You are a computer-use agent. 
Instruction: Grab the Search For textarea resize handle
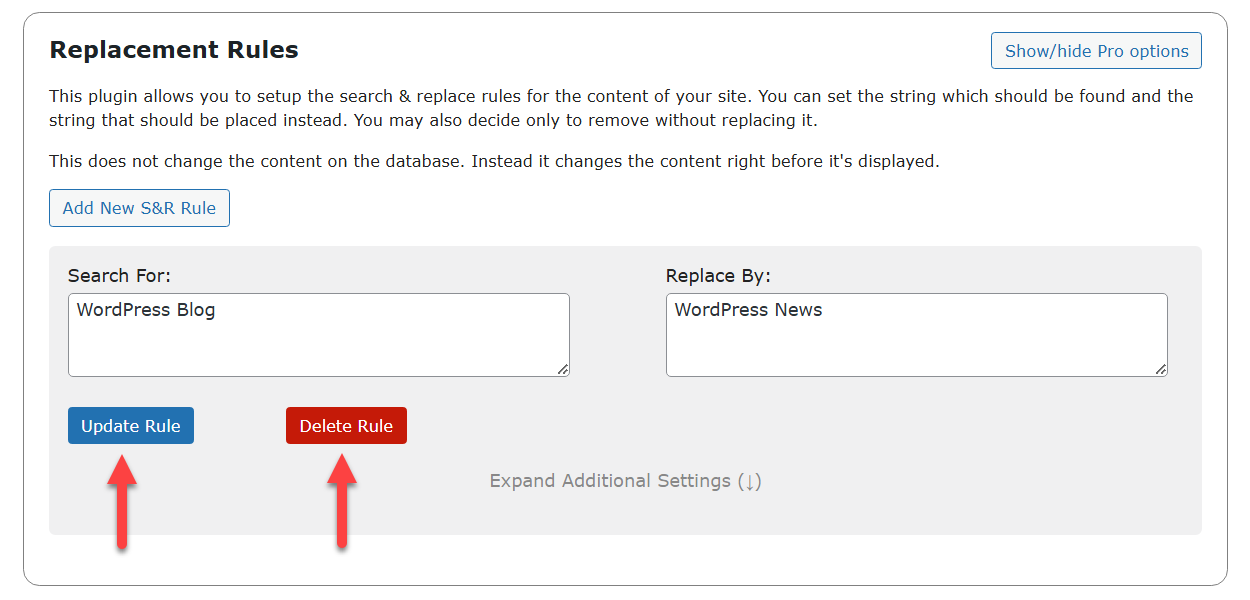click(x=563, y=370)
